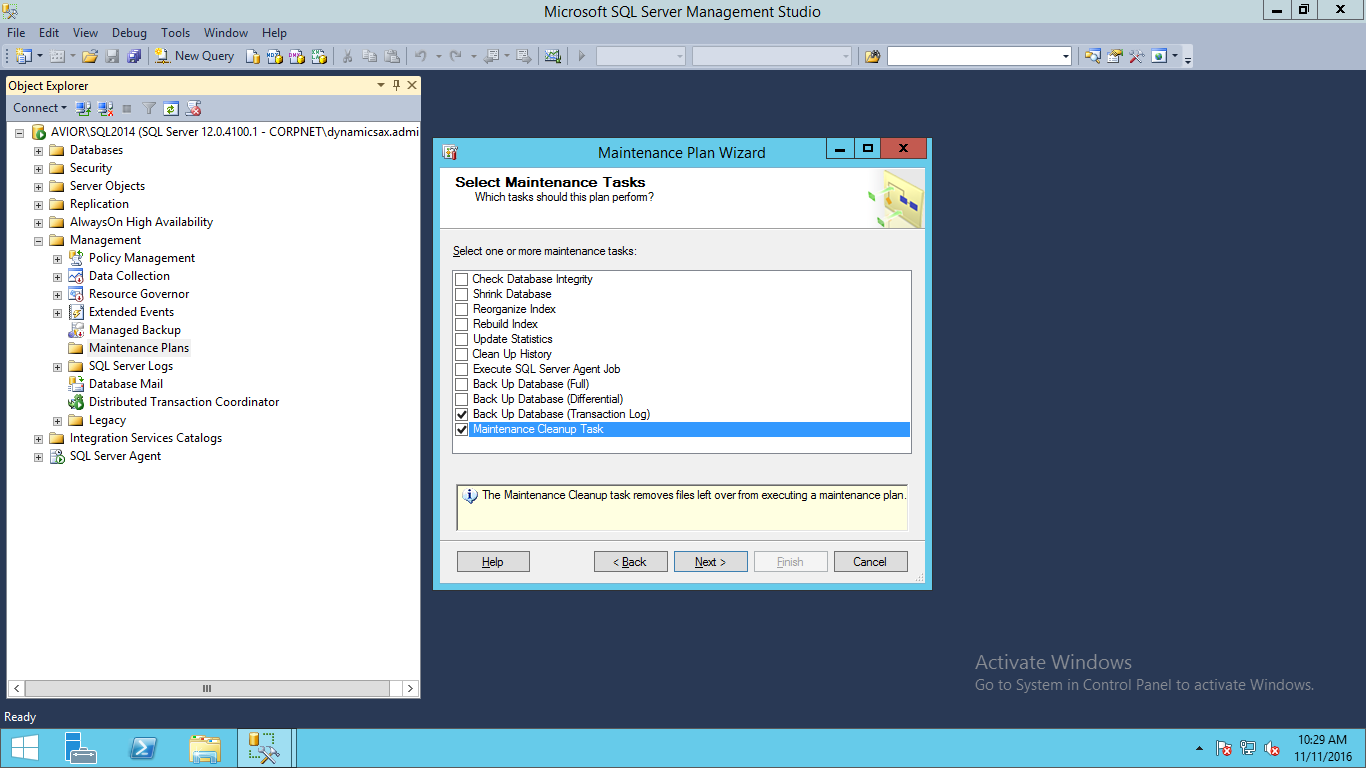Open the Connect dropdown in Object Explorer
This screenshot has width=1366, height=768.
coord(40,108)
